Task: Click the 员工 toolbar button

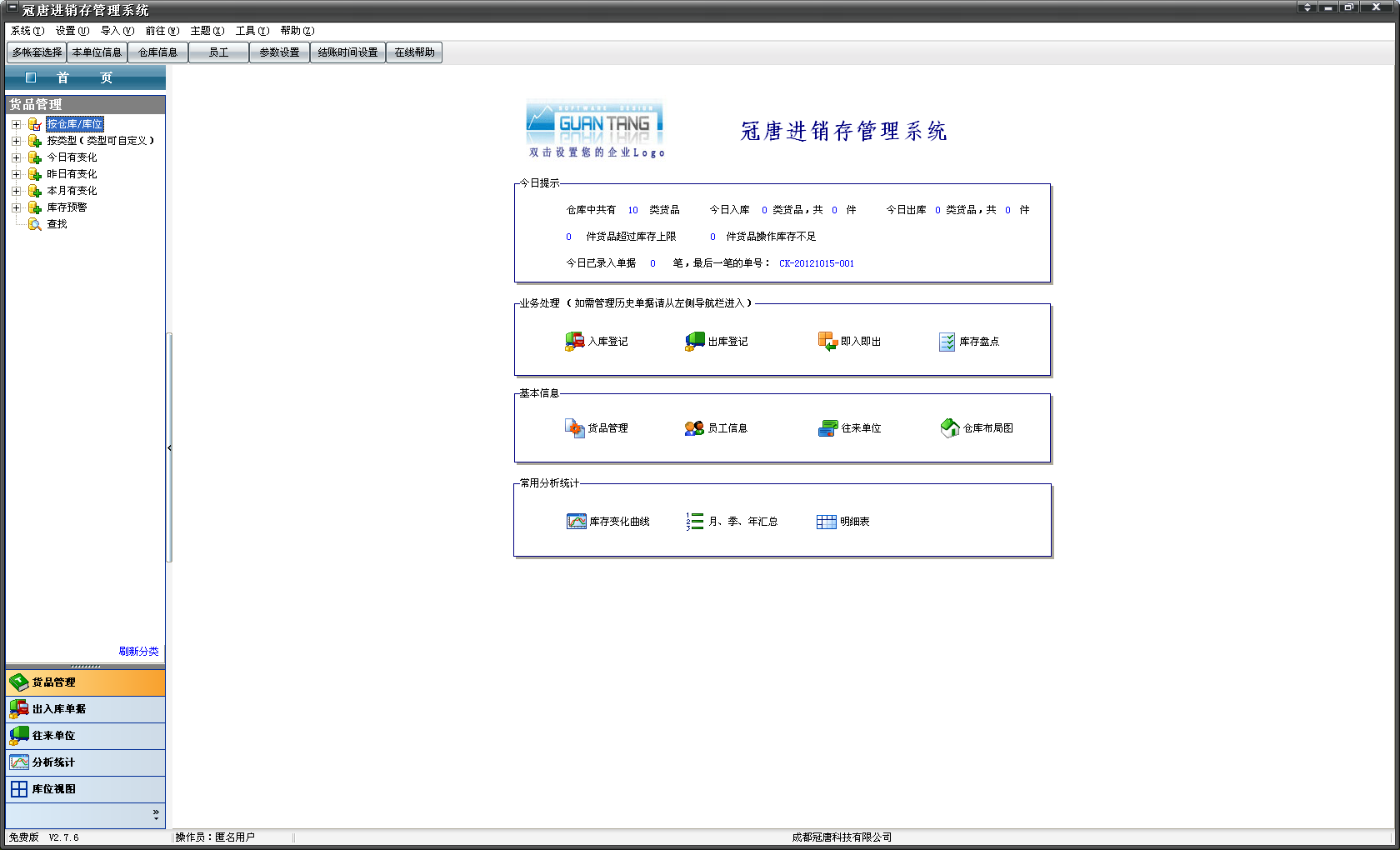Action: coord(218,52)
